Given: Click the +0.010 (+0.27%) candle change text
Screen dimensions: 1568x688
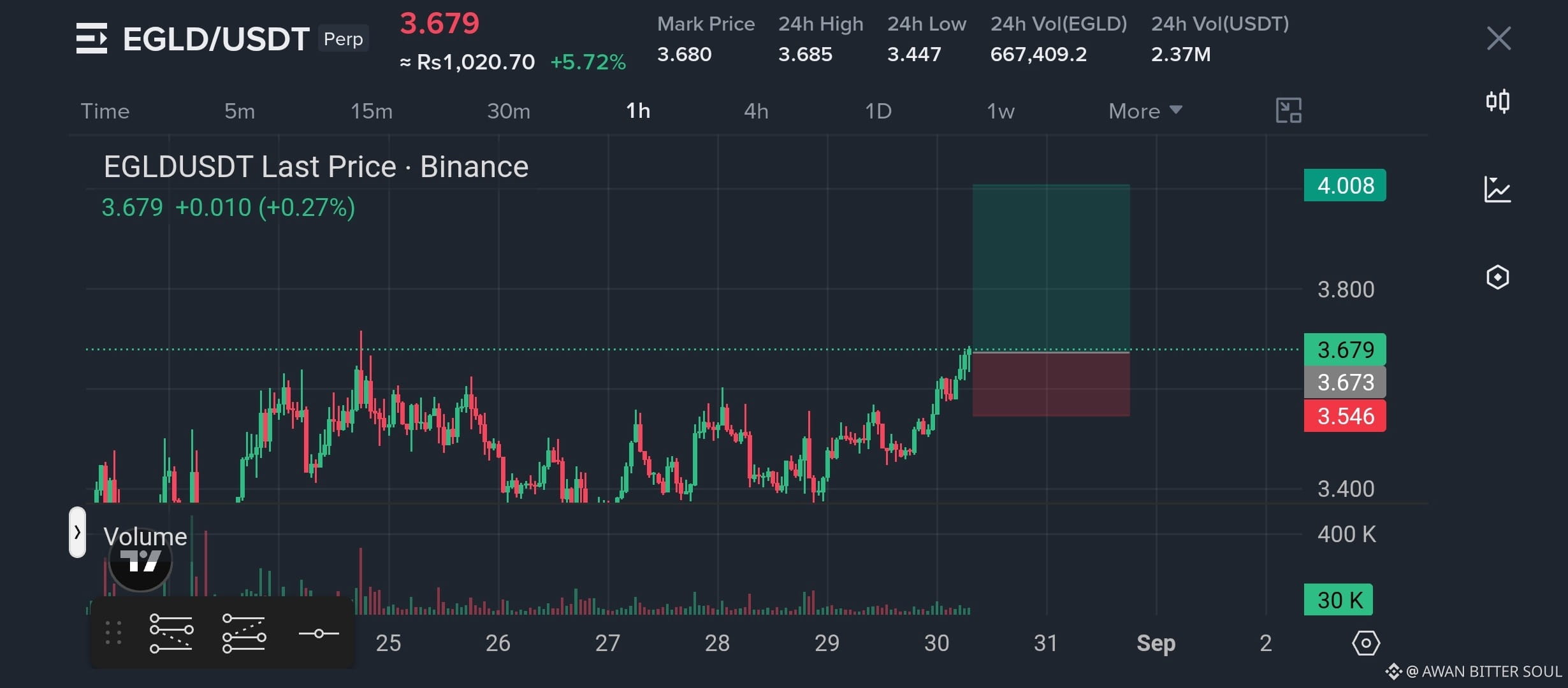Looking at the screenshot, I should click(265, 208).
